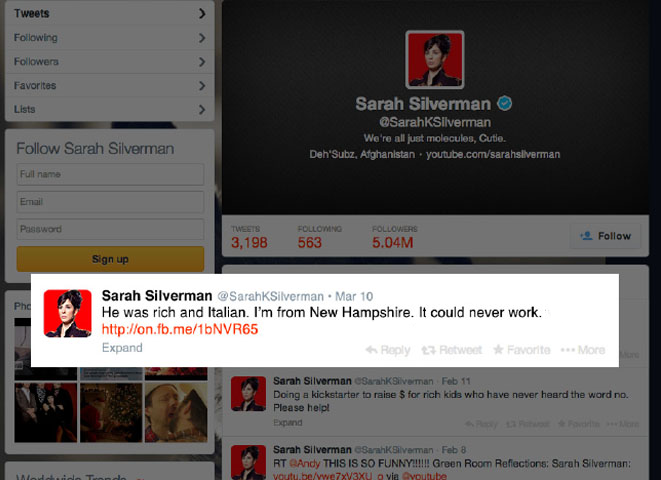Click the Feb 11 tweet date

point(456,381)
